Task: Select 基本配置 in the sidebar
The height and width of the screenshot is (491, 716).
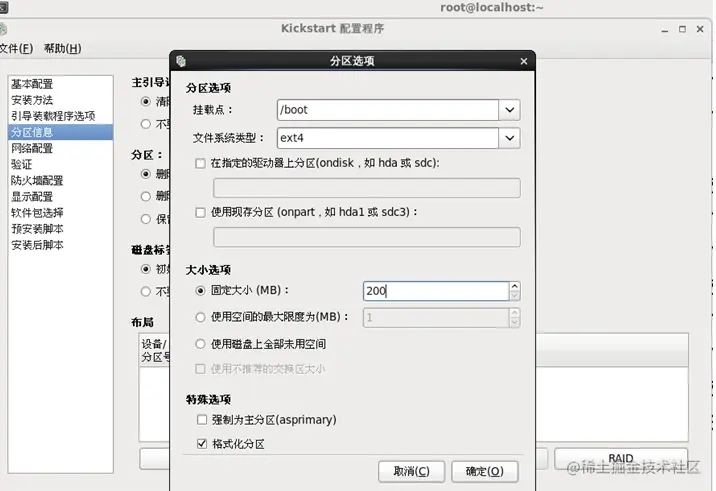Action: [x=60, y=84]
